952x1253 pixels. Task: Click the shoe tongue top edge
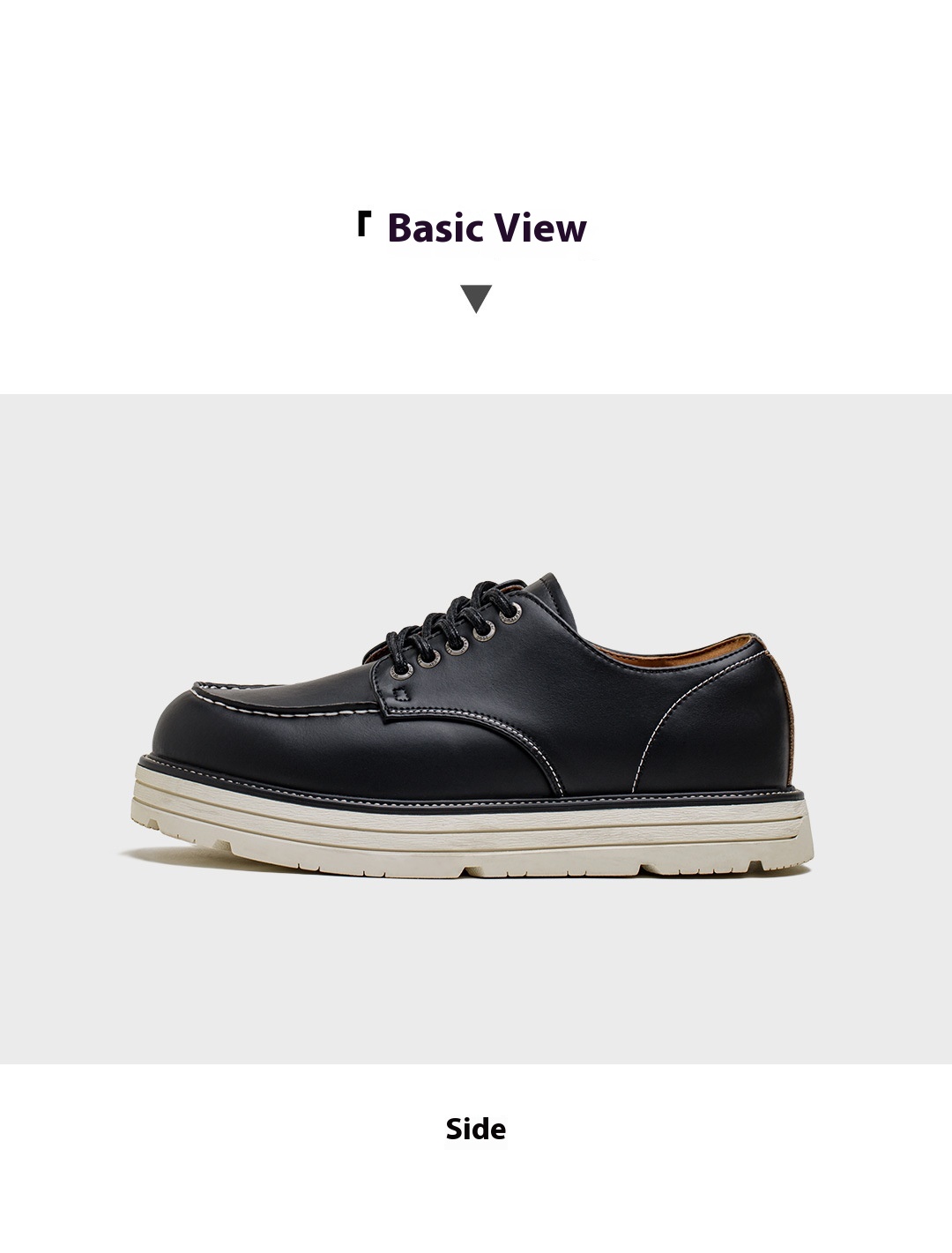[x=547, y=584]
